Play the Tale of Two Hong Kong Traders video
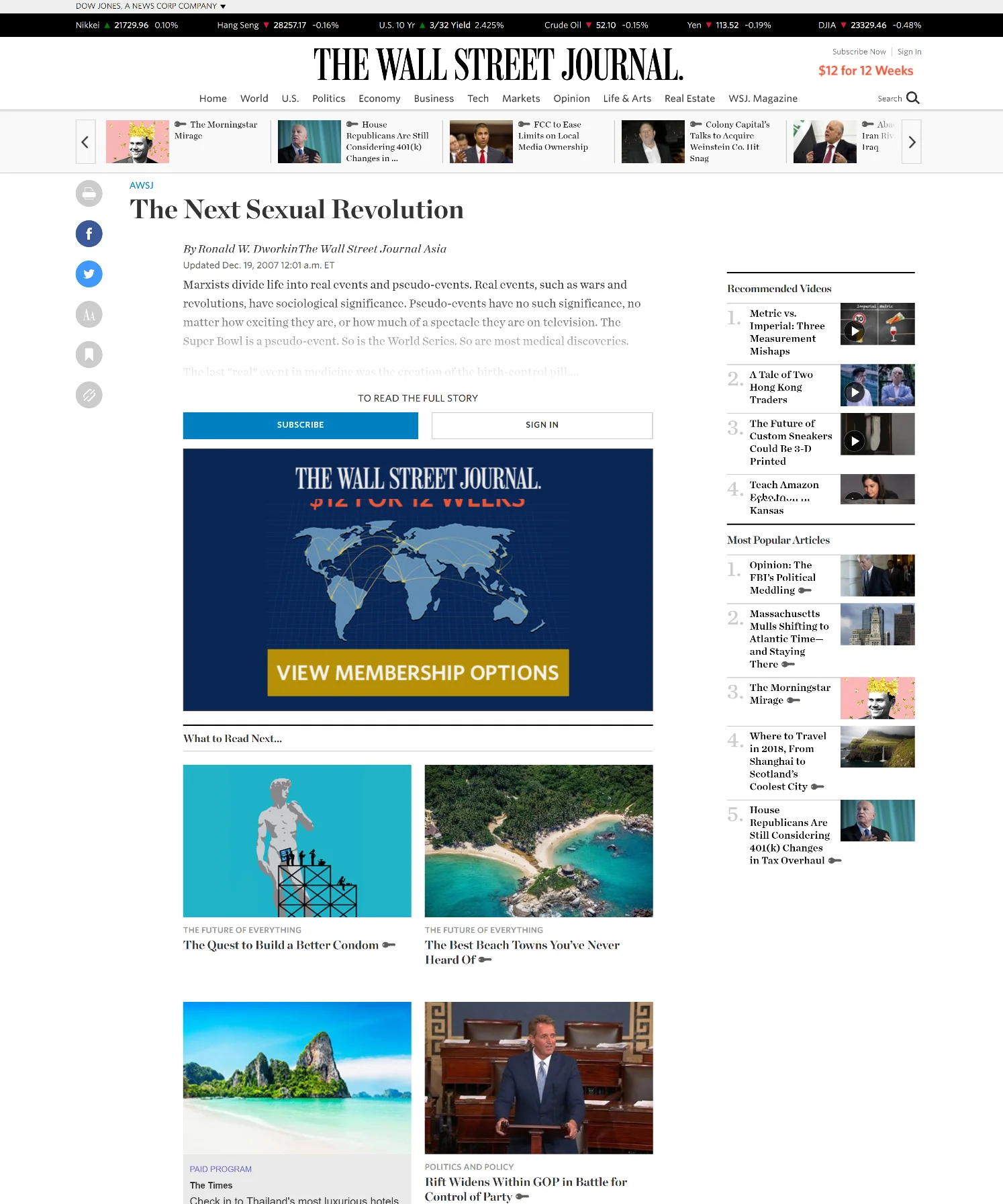 854,392
